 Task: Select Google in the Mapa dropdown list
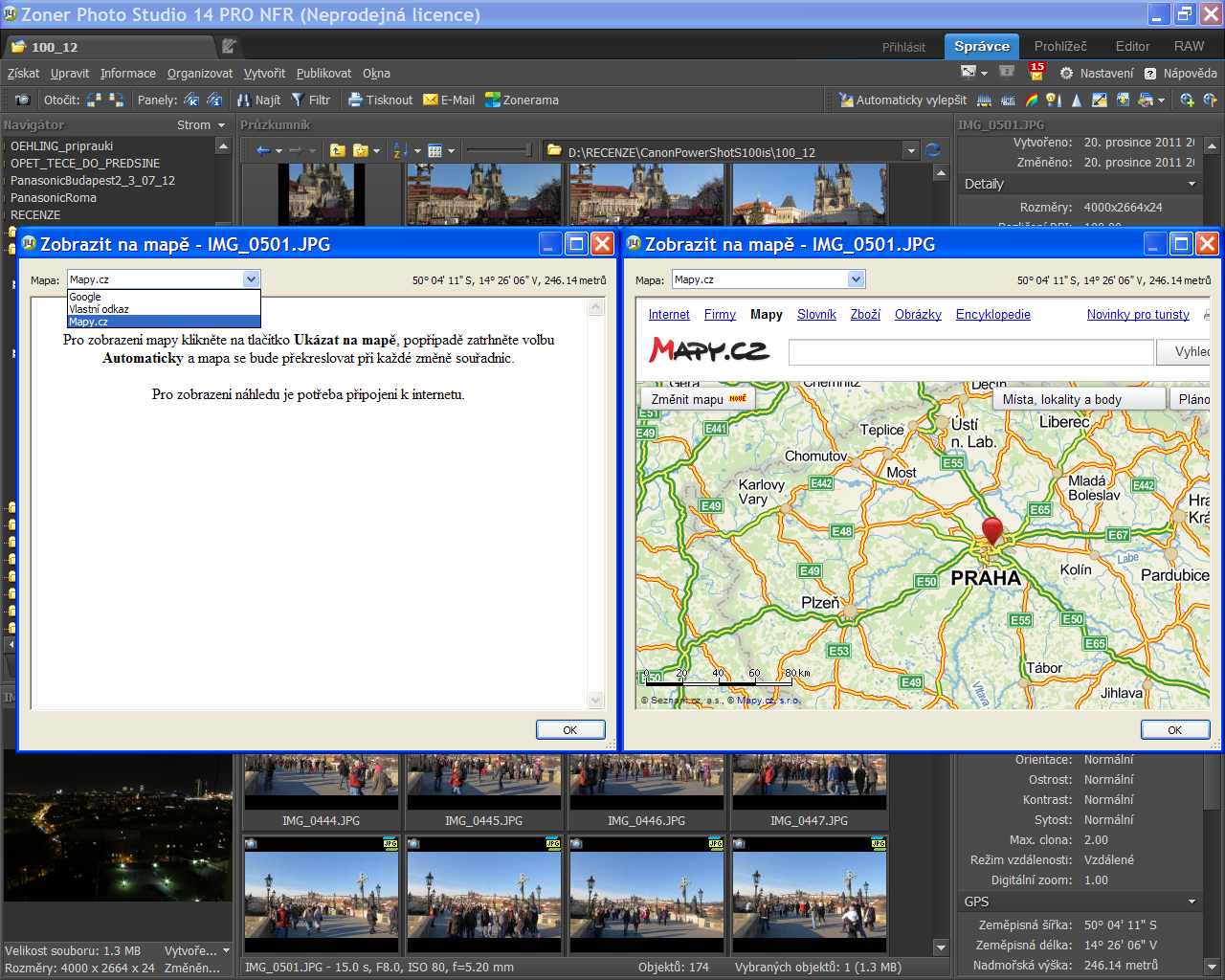(164, 297)
